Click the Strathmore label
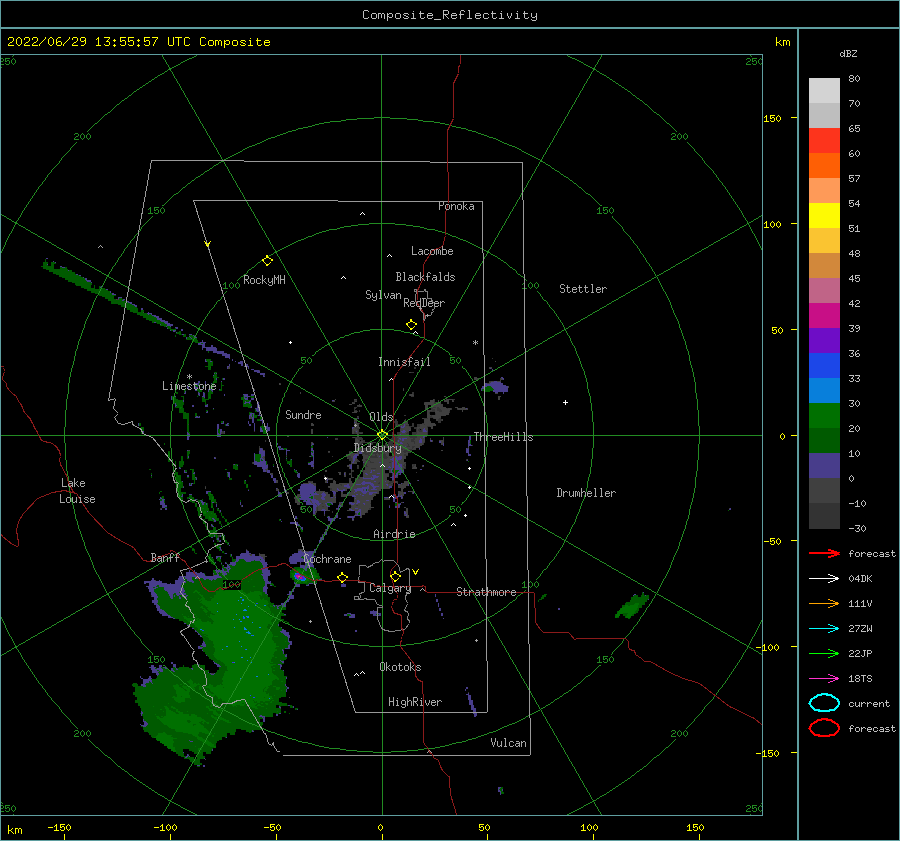Image resolution: width=900 pixels, height=841 pixels. click(486, 592)
